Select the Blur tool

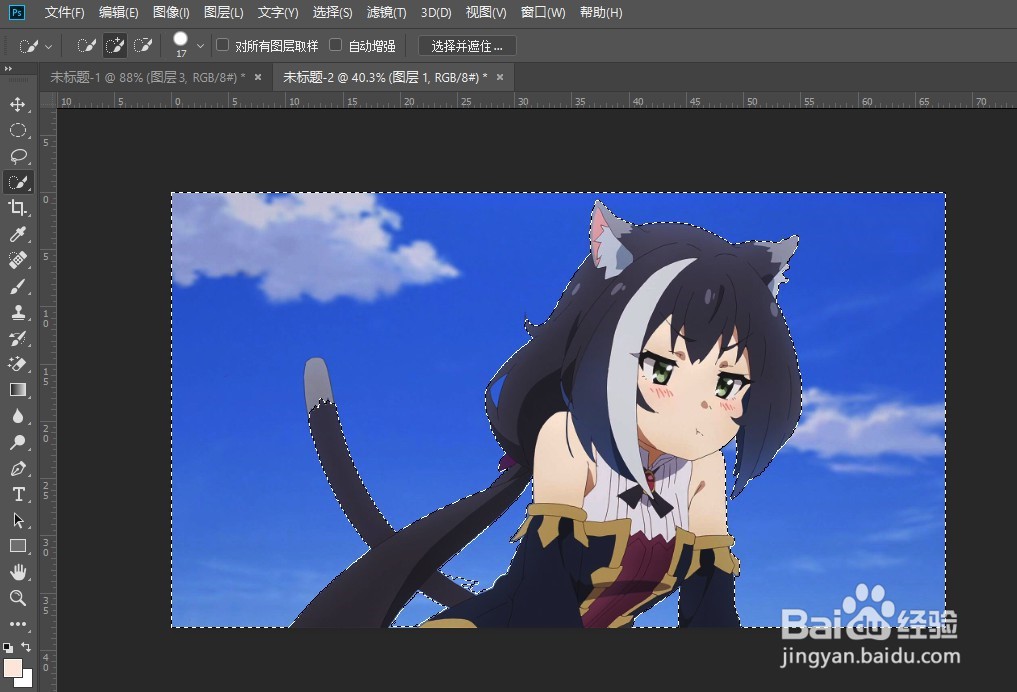(x=18, y=416)
